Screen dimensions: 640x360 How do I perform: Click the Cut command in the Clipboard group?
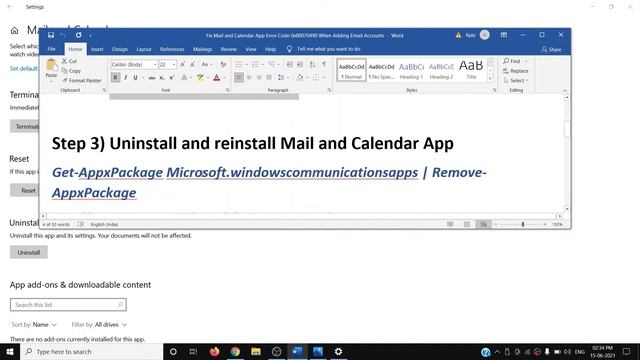[69, 61]
